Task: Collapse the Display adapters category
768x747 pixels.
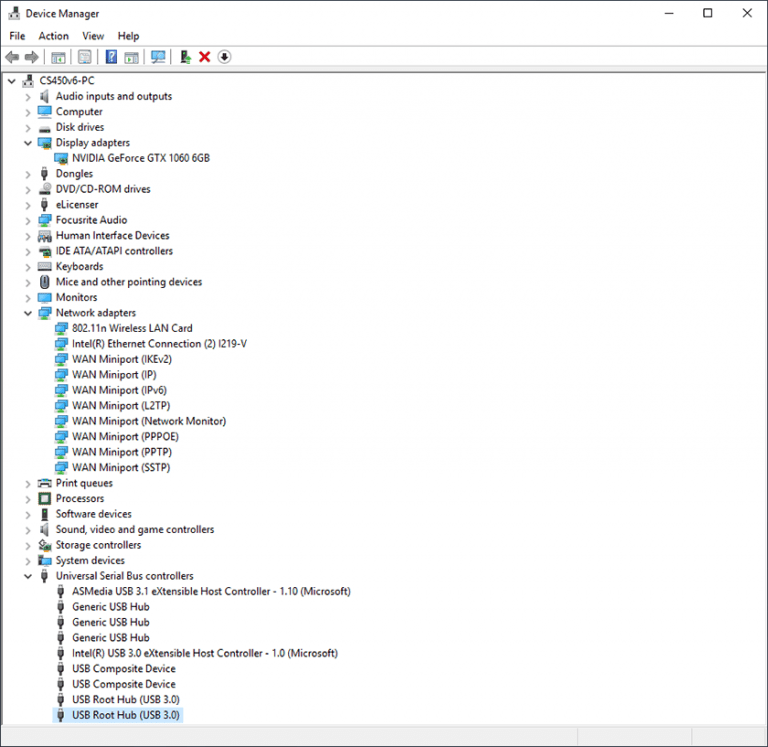Action: [28, 143]
